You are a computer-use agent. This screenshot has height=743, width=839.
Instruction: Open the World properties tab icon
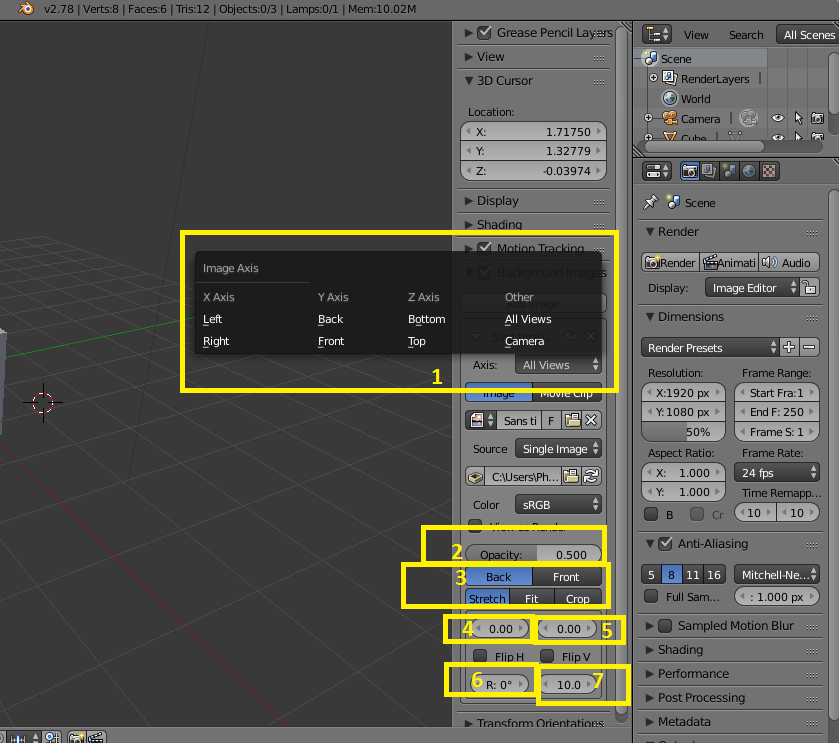tap(749, 171)
